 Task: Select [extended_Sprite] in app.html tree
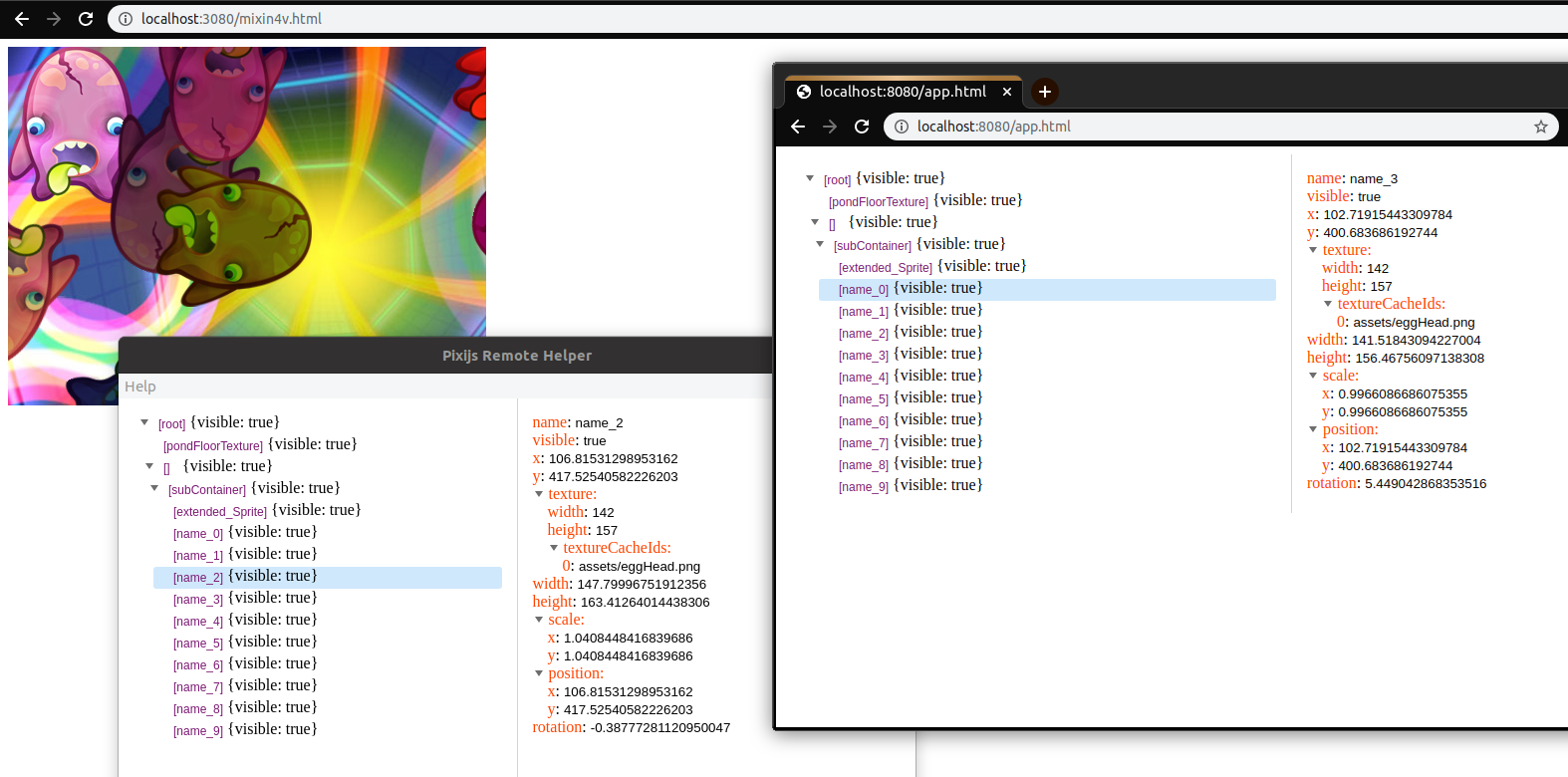pyautogui.click(x=886, y=267)
